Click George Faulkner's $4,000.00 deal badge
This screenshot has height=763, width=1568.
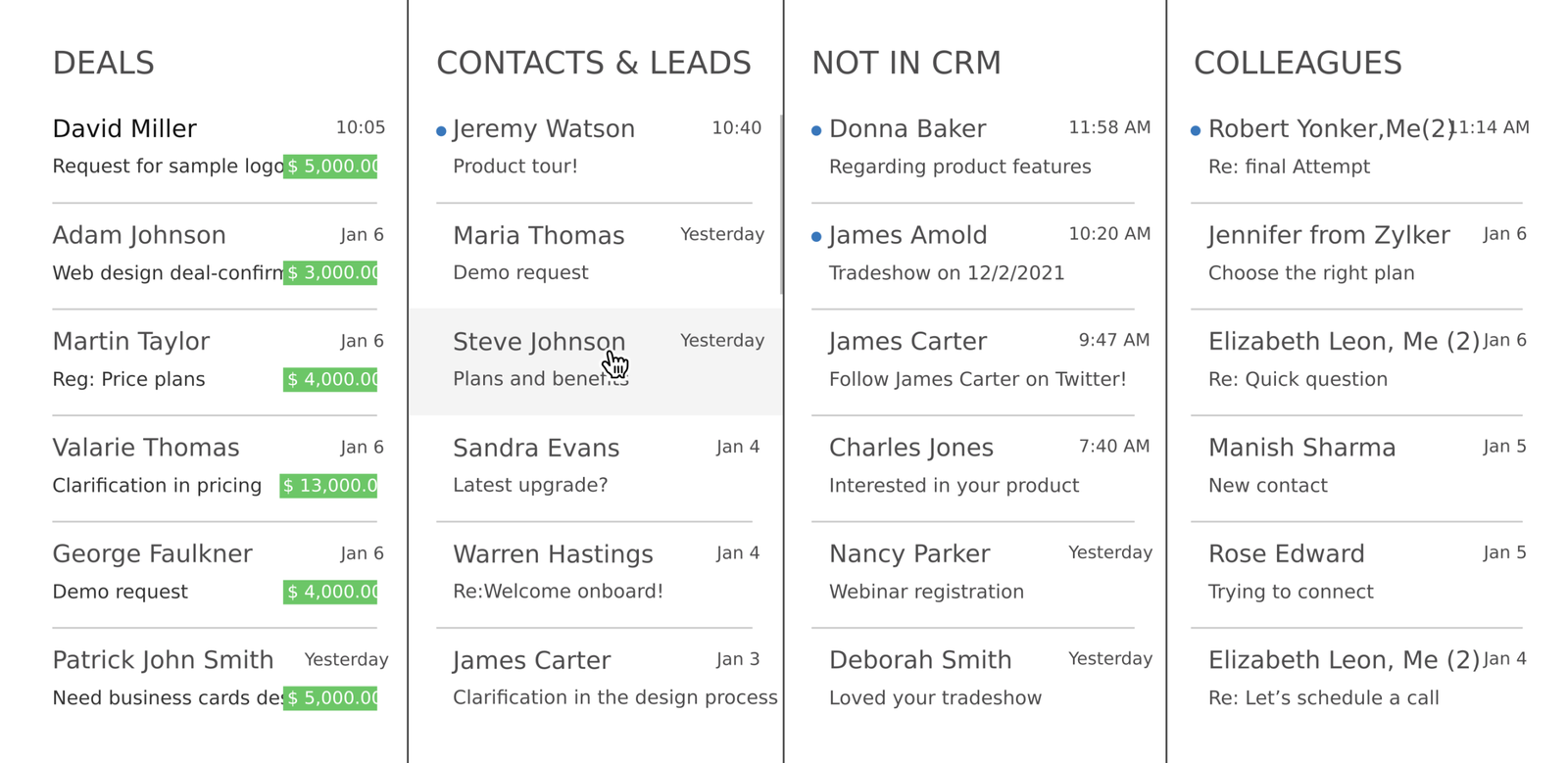point(330,592)
